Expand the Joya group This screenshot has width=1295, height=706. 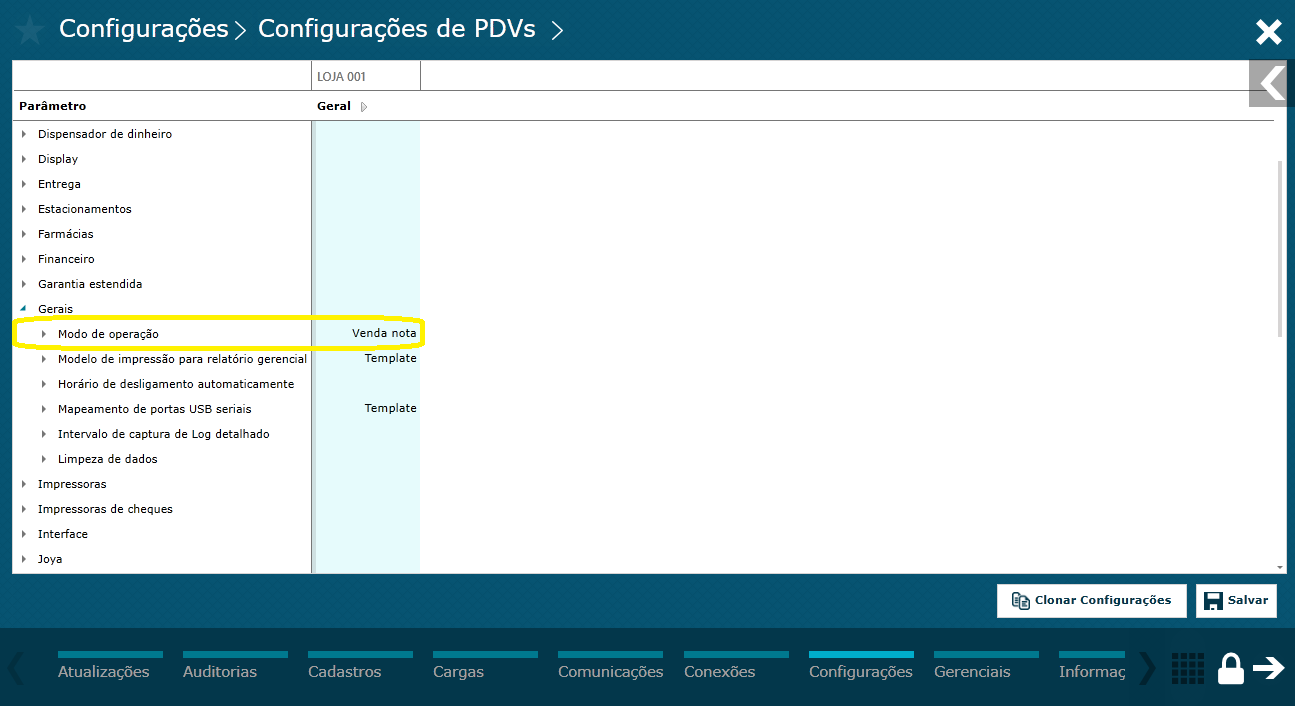24,559
